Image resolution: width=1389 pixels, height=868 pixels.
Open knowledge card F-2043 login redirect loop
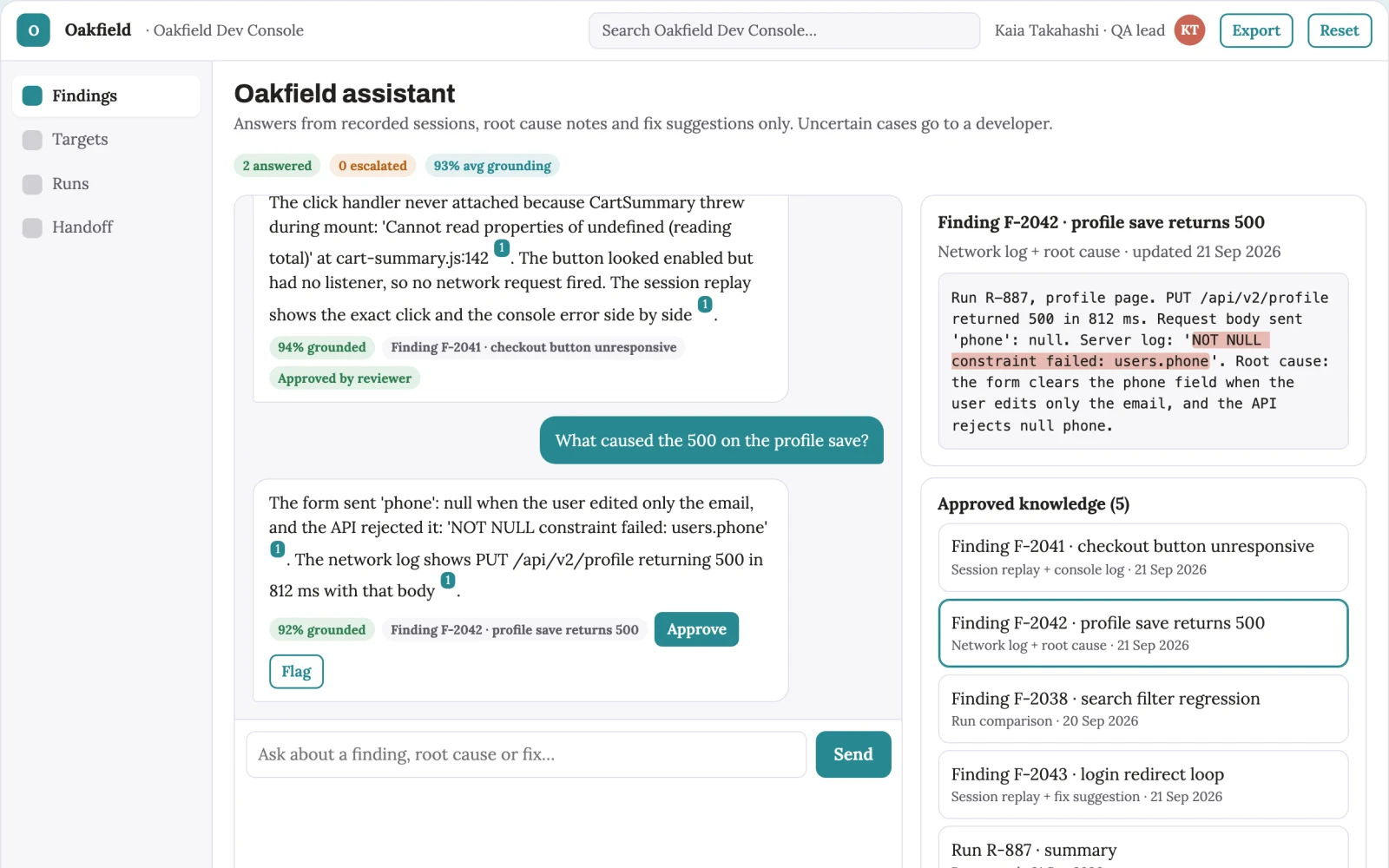(x=1142, y=785)
